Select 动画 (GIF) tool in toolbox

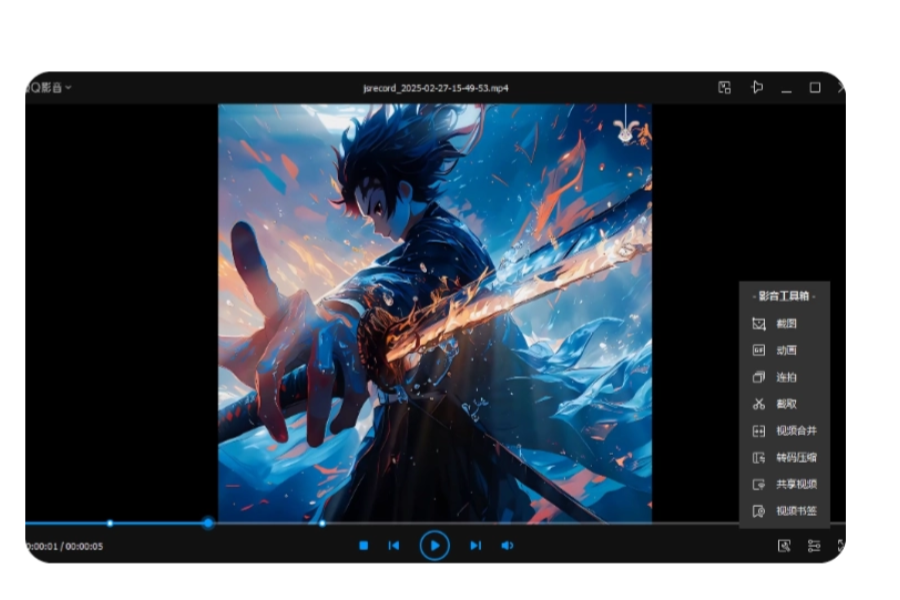pyautogui.click(x=785, y=351)
